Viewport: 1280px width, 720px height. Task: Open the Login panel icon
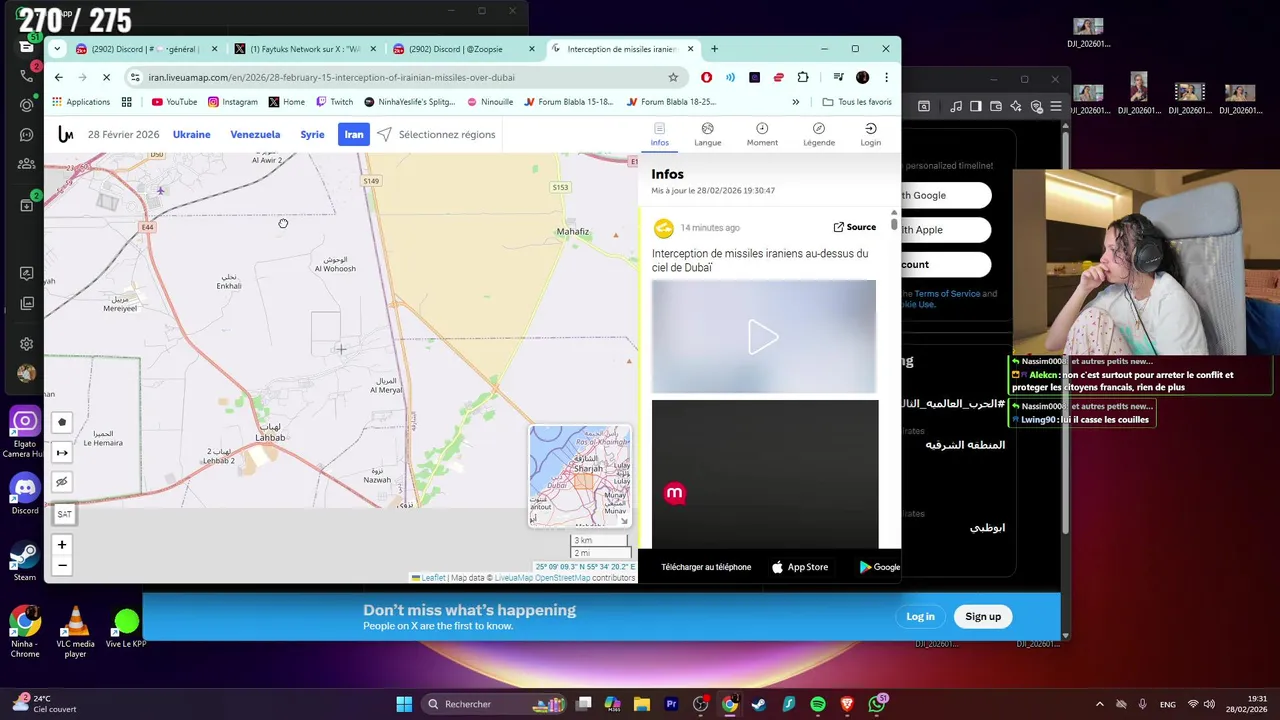[870, 134]
